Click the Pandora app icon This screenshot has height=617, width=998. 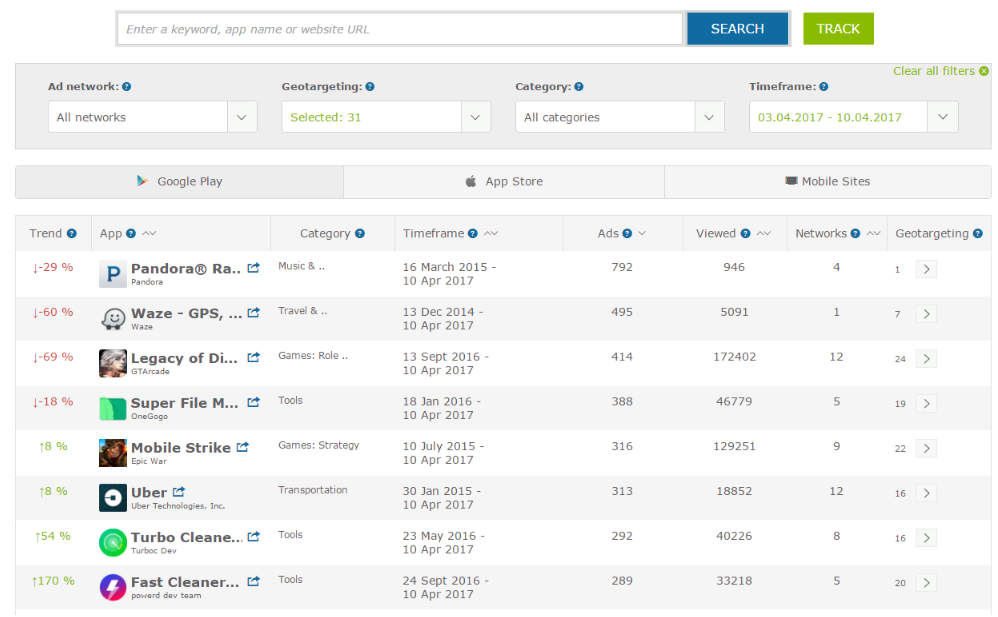pos(113,274)
